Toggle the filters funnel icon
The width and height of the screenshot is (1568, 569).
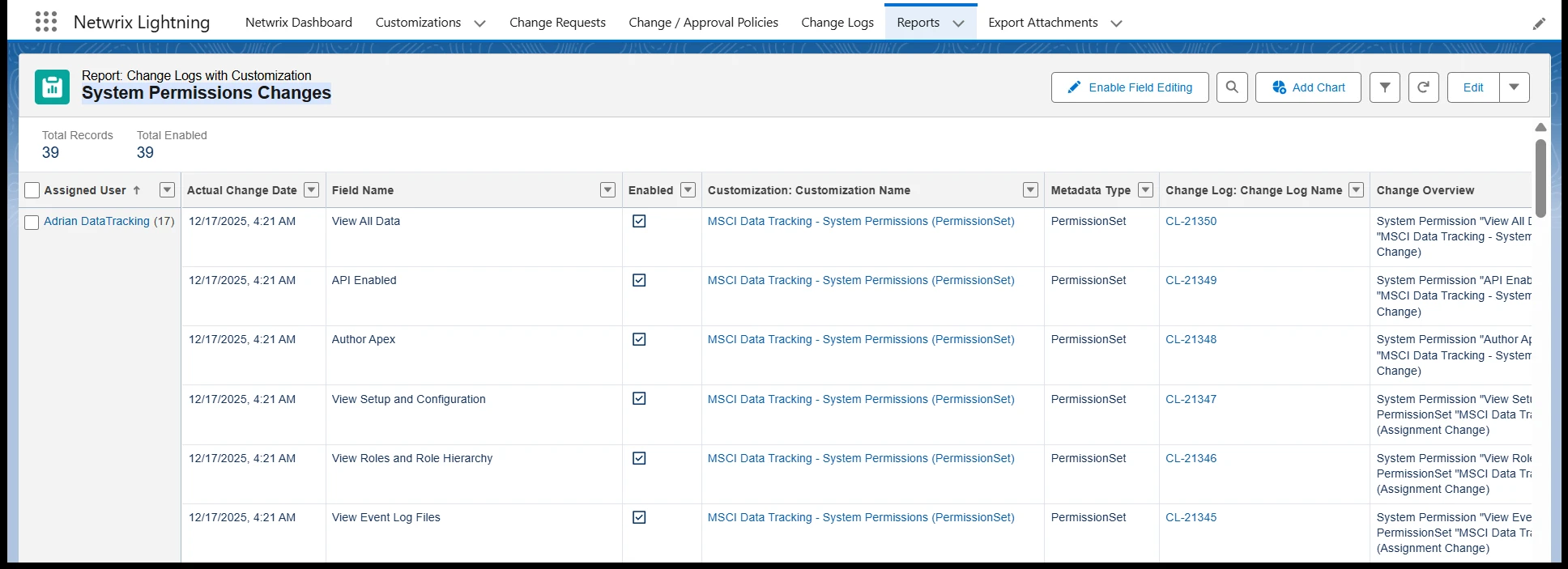pyautogui.click(x=1385, y=87)
